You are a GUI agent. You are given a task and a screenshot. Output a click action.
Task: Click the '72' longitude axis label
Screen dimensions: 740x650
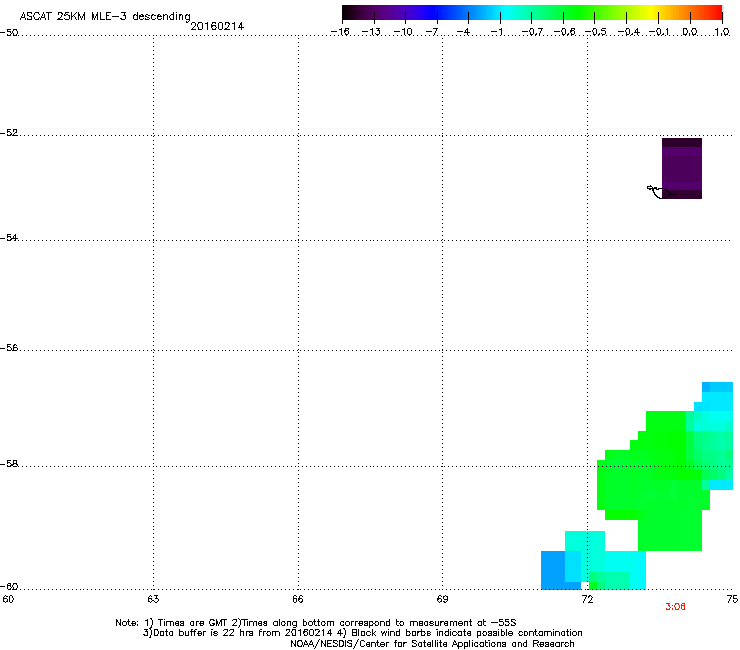click(587, 599)
